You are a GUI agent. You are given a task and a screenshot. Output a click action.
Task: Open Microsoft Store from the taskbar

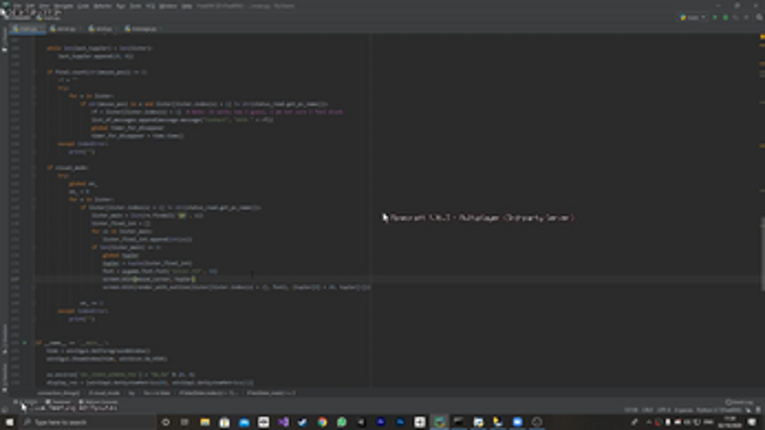point(224,422)
